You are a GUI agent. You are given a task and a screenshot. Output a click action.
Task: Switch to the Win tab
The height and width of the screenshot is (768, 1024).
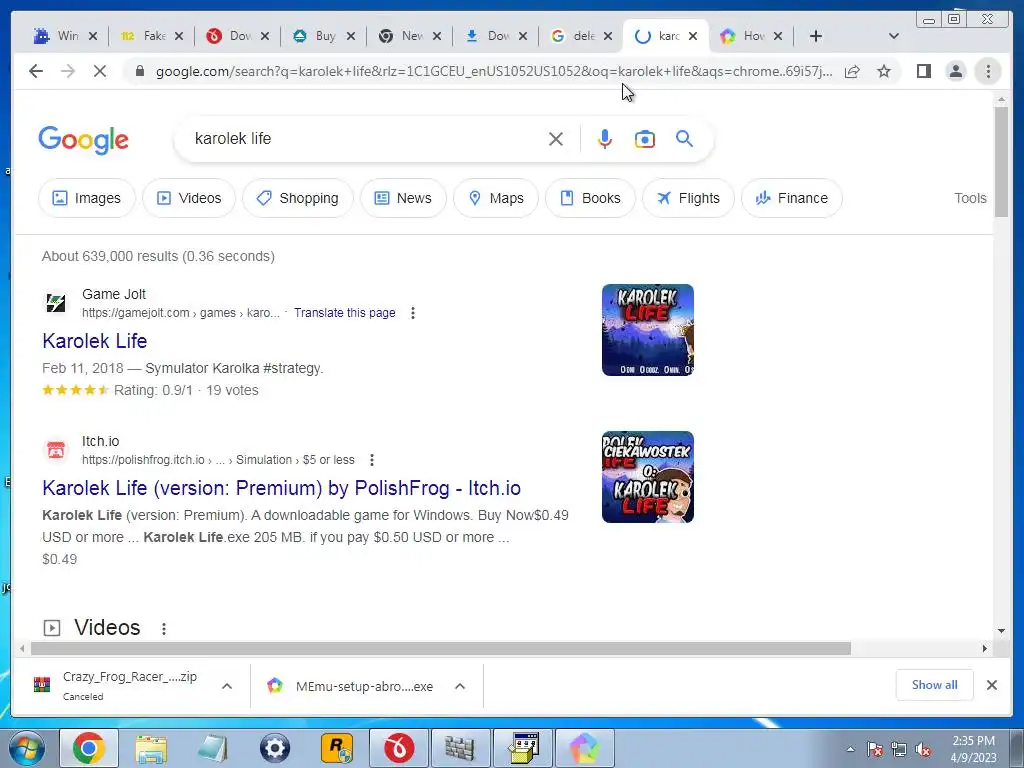click(x=59, y=36)
